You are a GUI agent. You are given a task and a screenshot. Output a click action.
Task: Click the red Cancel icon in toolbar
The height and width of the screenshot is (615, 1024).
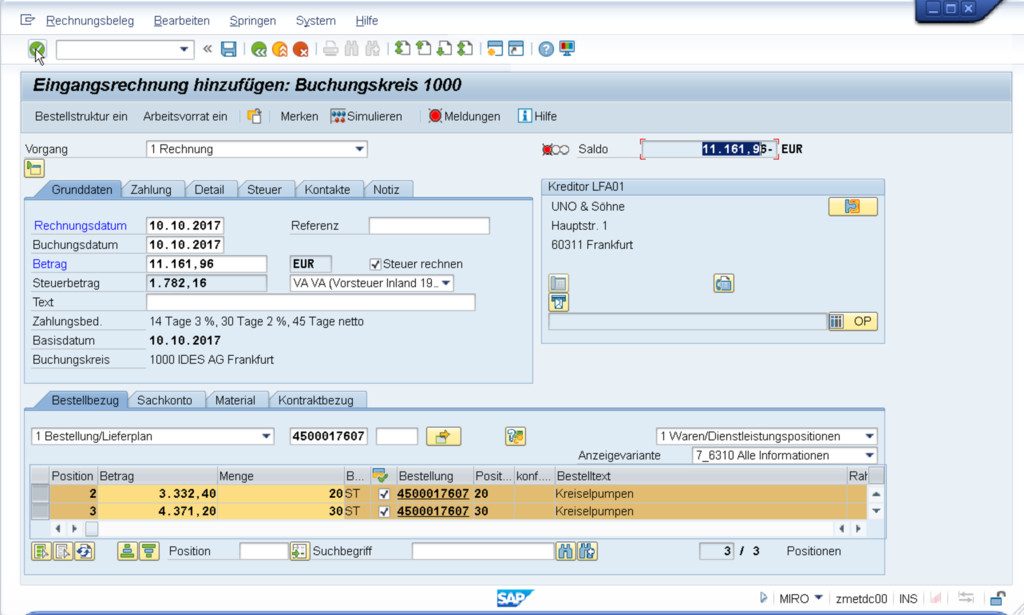[301, 49]
